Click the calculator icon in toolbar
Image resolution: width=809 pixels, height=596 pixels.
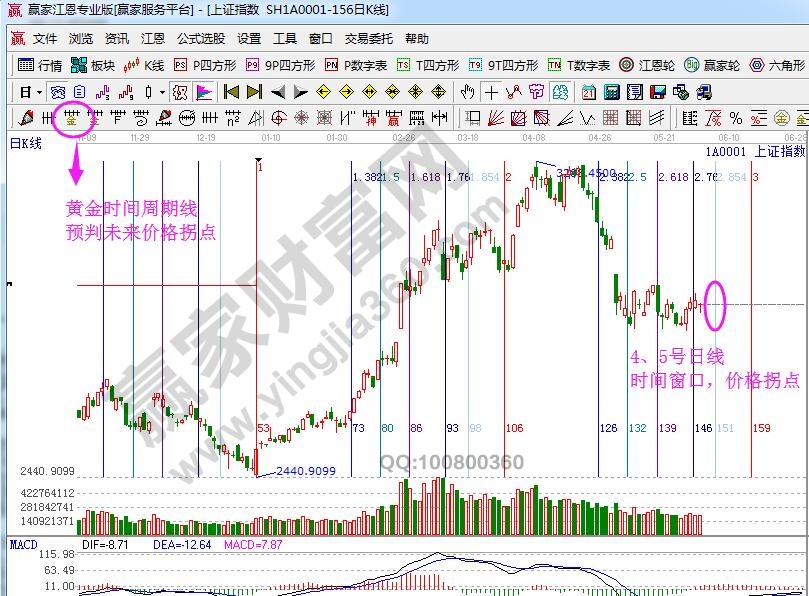(610, 92)
